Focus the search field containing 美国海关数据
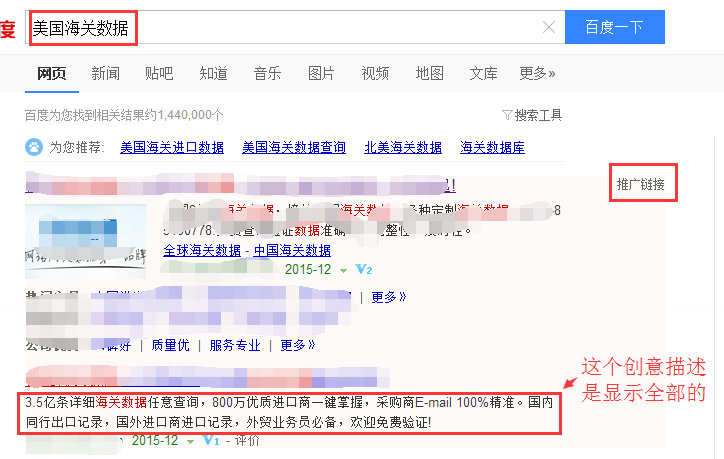This screenshot has width=724, height=459. [x=295, y=28]
